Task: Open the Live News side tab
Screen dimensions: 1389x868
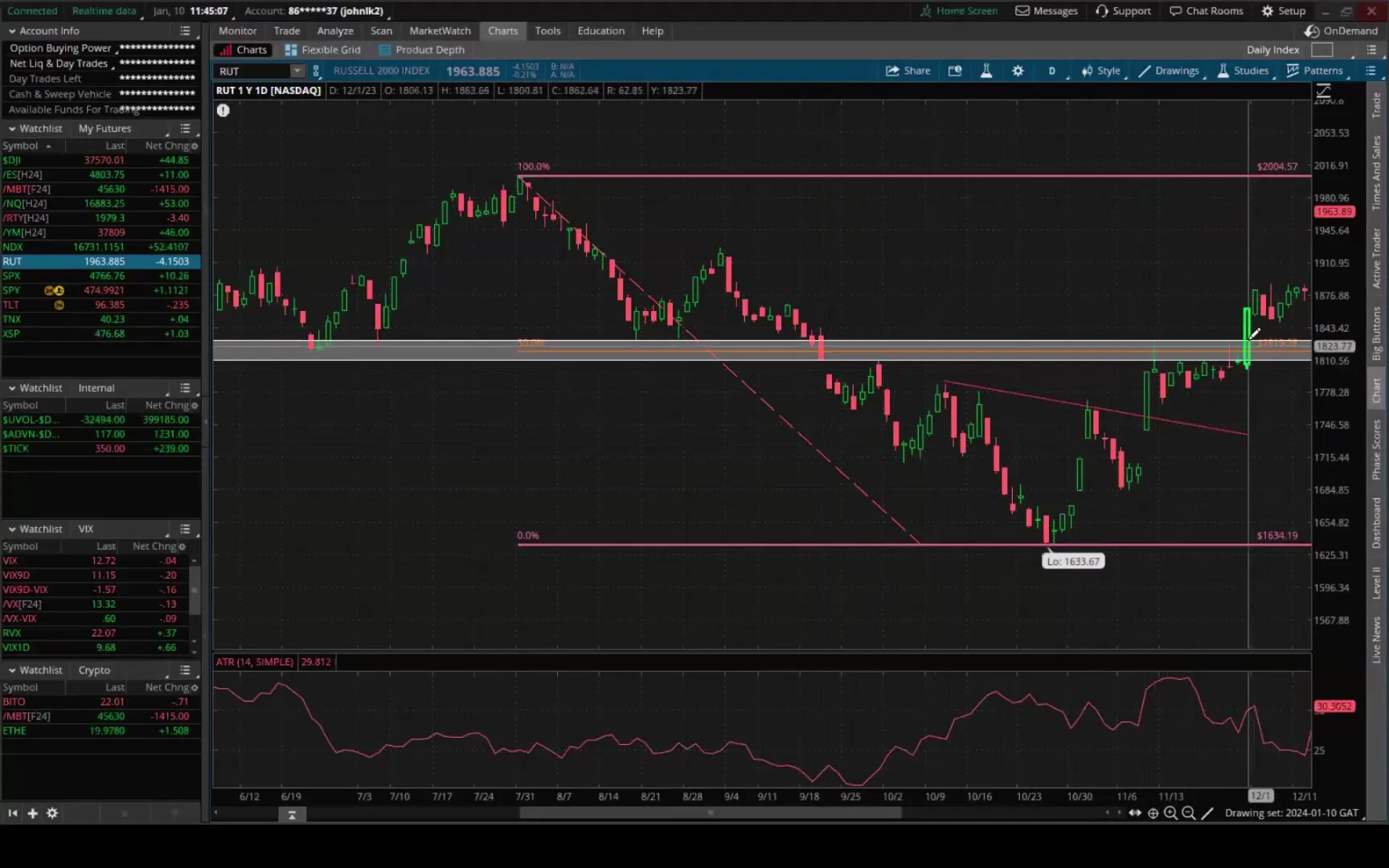Action: tap(1377, 640)
